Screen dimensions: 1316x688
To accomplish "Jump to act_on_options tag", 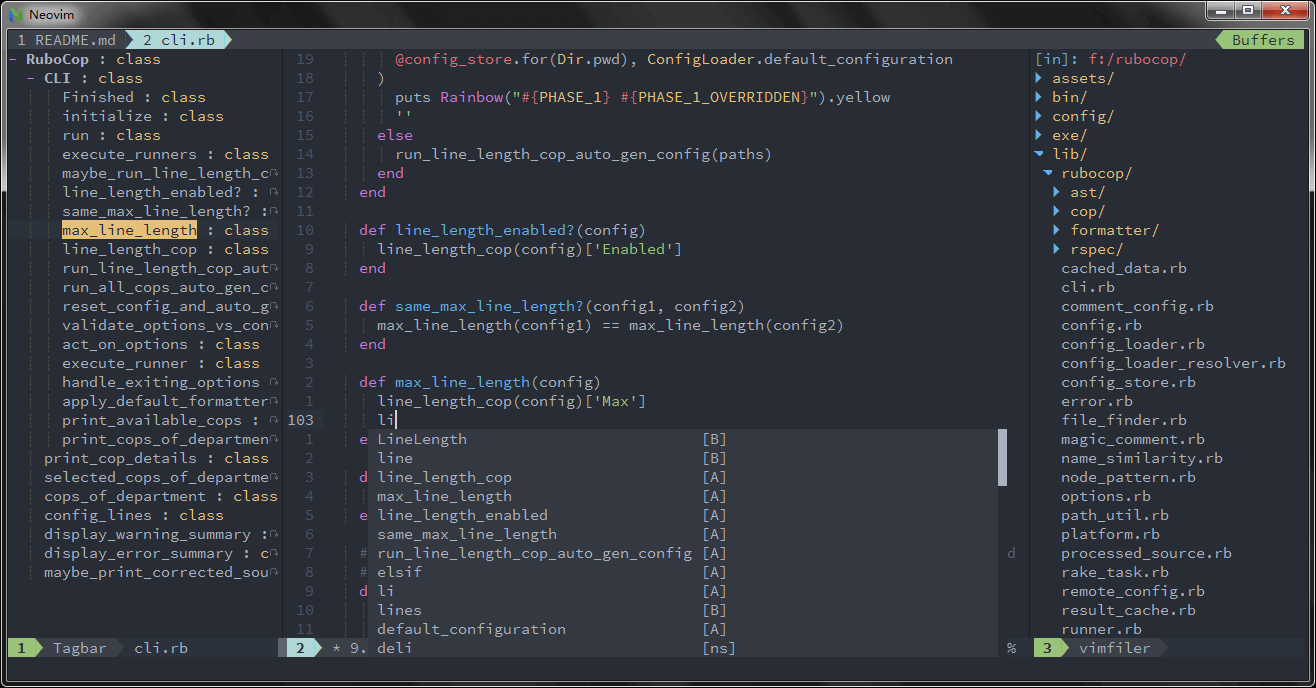I will coord(125,344).
